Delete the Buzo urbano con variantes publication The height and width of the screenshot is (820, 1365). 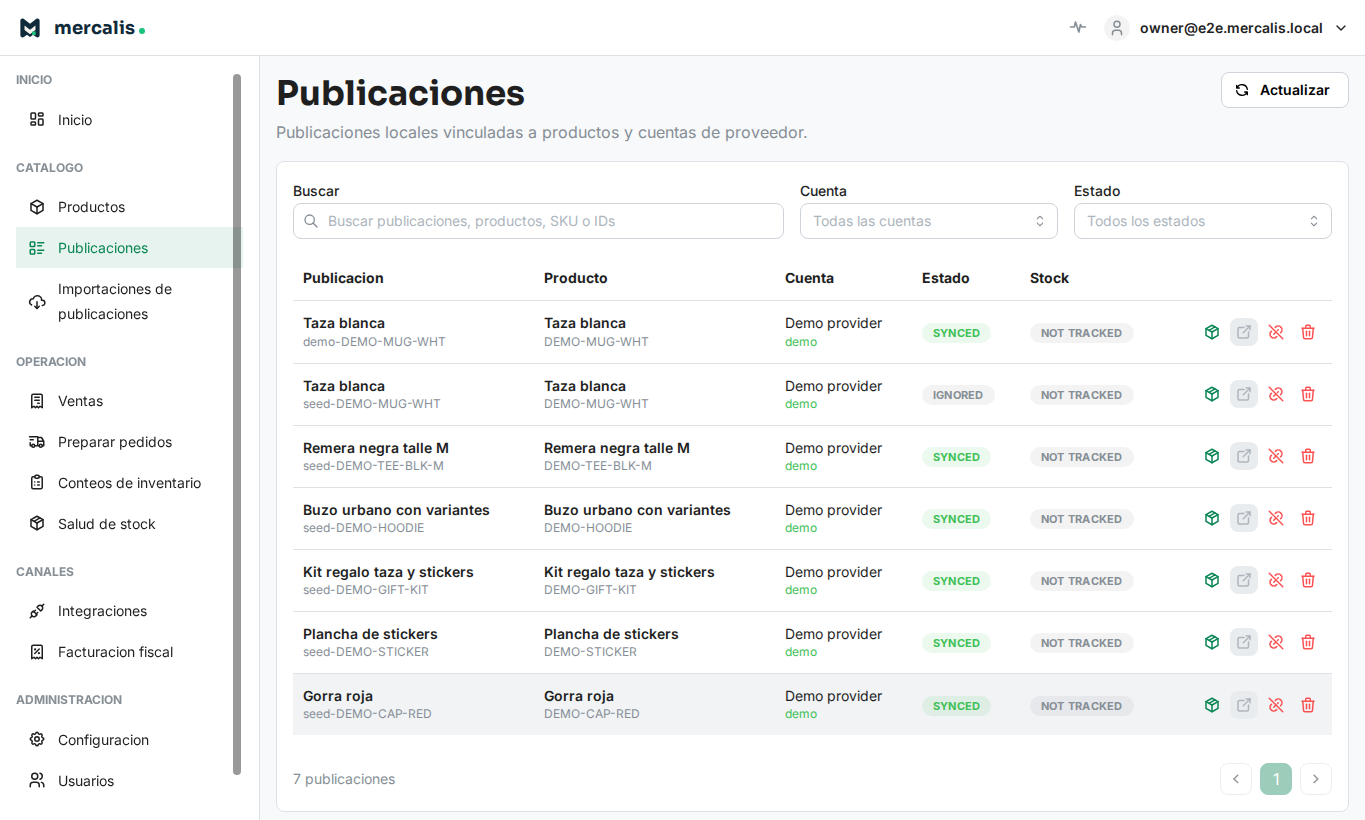click(1308, 518)
